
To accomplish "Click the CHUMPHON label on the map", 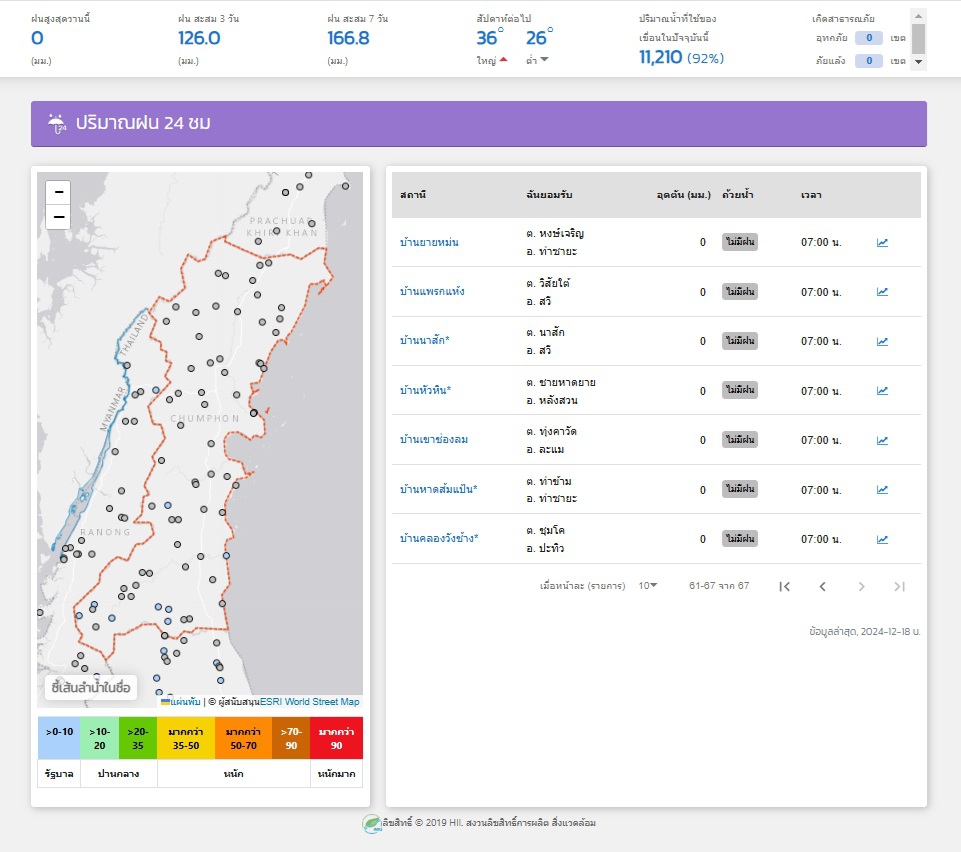I will pos(205,419).
